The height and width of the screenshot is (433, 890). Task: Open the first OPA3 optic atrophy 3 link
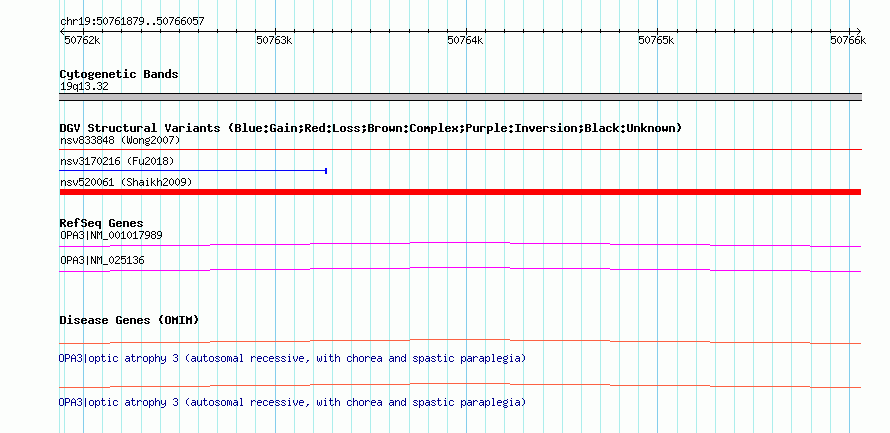[x=292, y=359]
